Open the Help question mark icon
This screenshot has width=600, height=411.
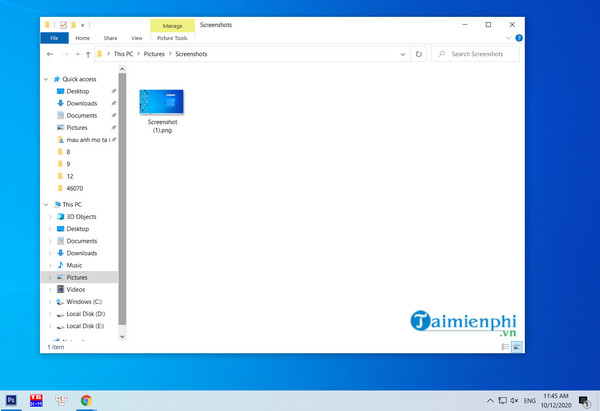(519, 38)
